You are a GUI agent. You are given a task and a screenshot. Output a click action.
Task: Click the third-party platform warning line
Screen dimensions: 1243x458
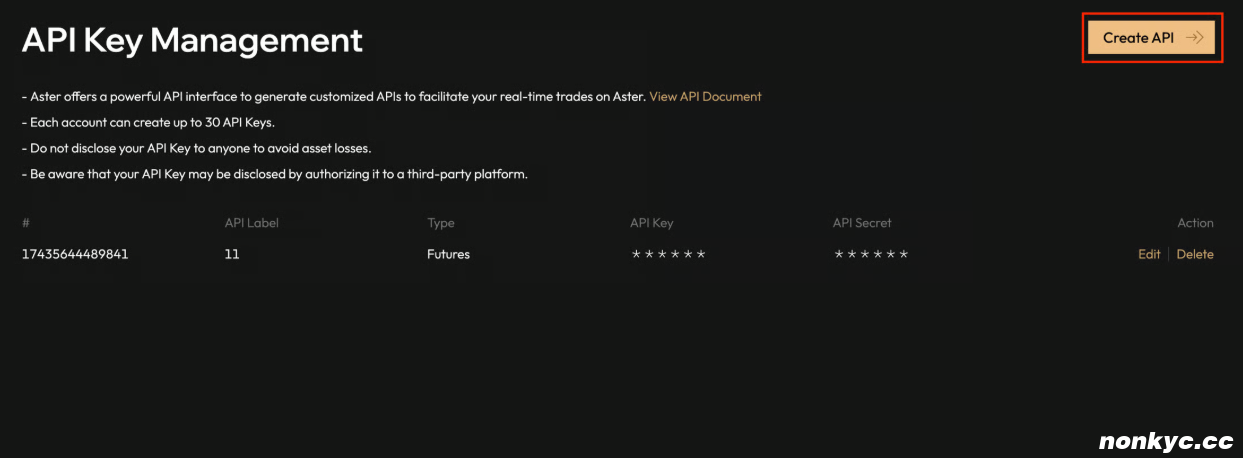274,174
